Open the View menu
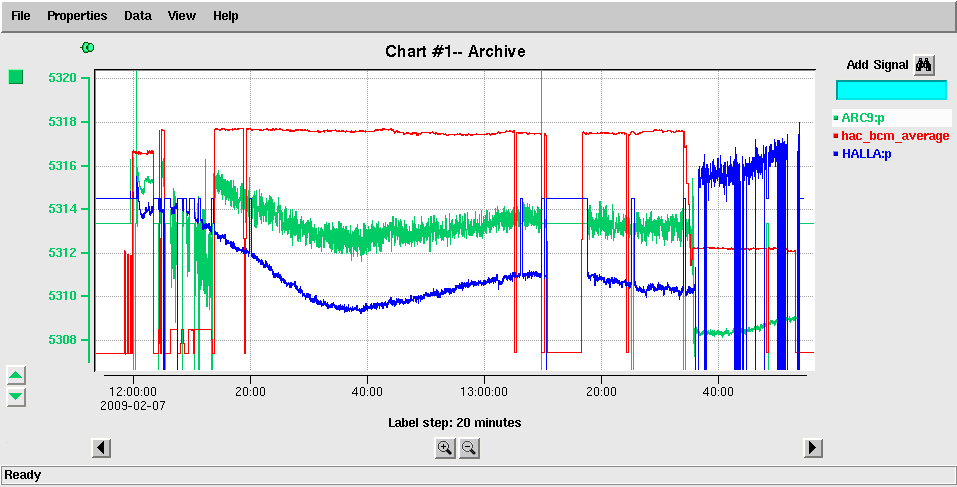The height and width of the screenshot is (487, 957). [x=182, y=16]
